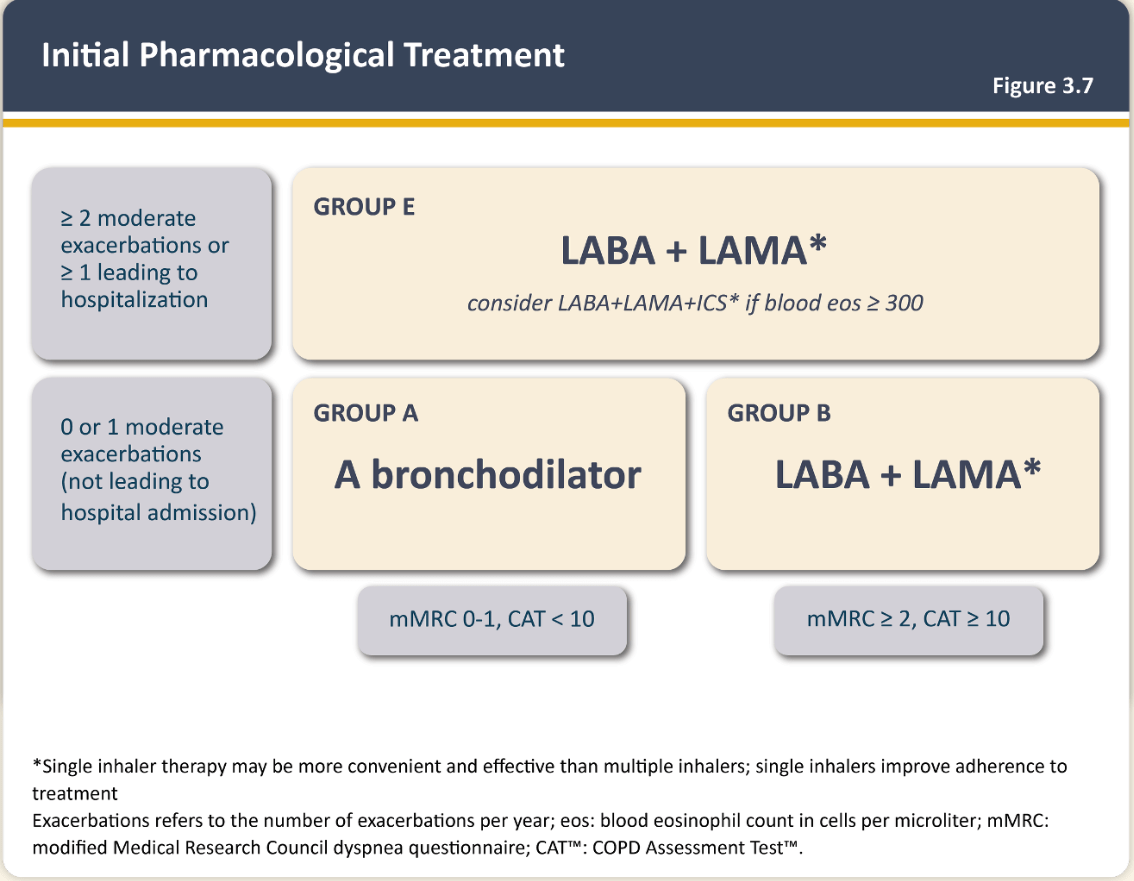Click the 'GROUP B' heading

click(x=779, y=413)
